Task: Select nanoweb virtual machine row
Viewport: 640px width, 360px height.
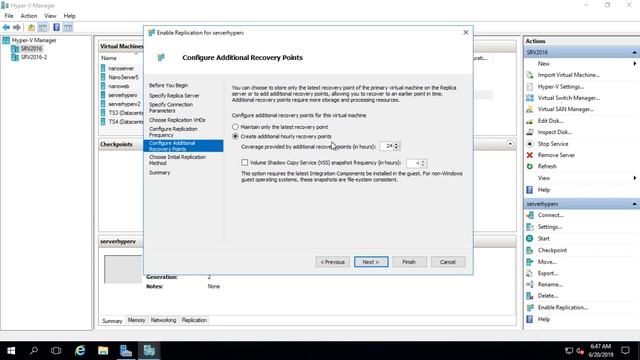Action: pos(119,86)
